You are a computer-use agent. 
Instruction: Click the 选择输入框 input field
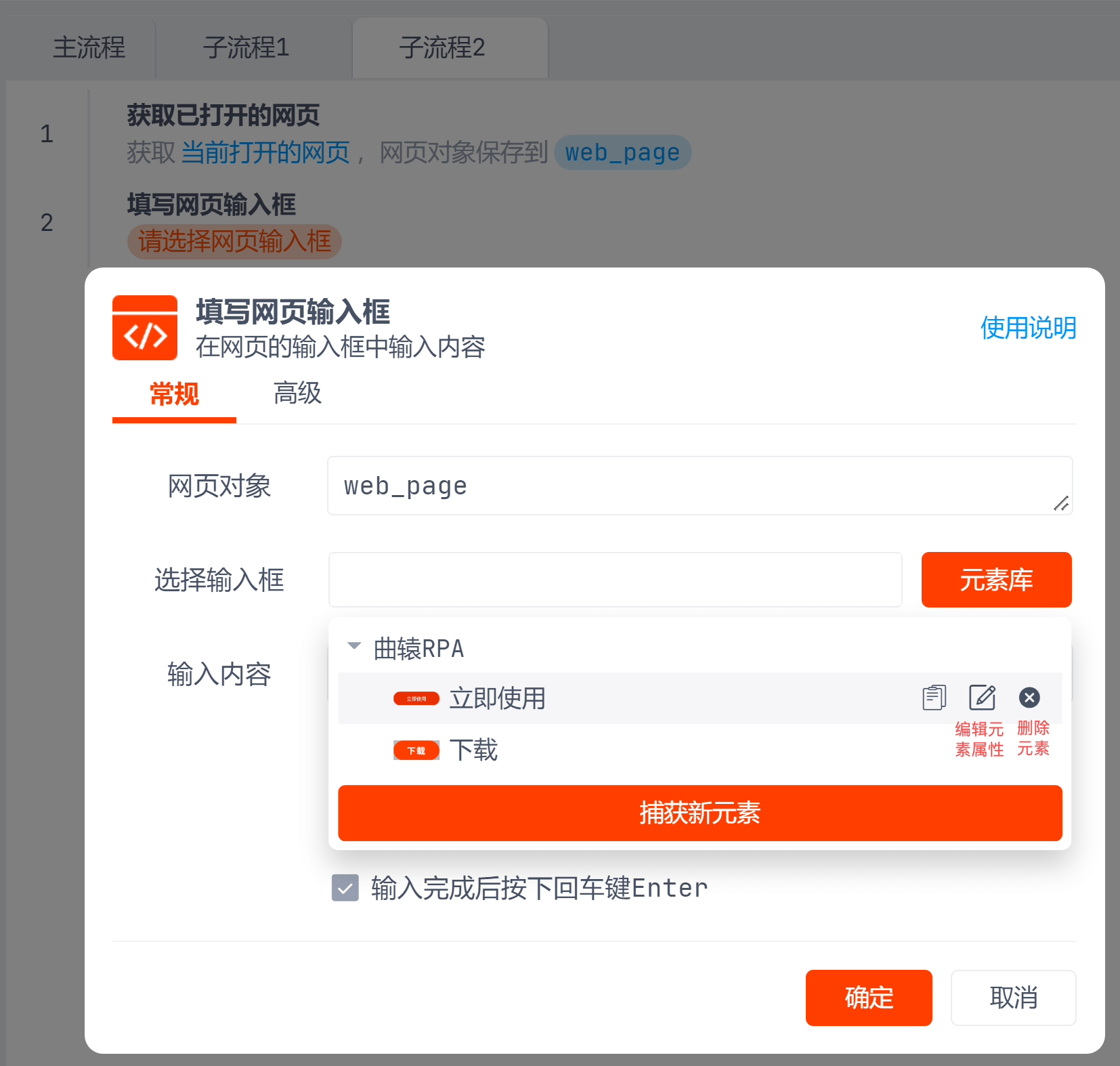pyautogui.click(x=615, y=580)
